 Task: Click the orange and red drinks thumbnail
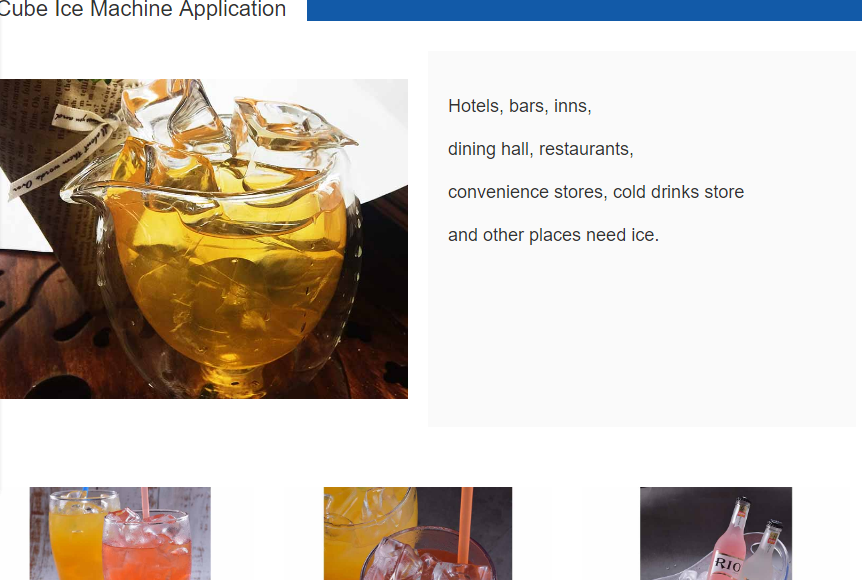point(120,533)
